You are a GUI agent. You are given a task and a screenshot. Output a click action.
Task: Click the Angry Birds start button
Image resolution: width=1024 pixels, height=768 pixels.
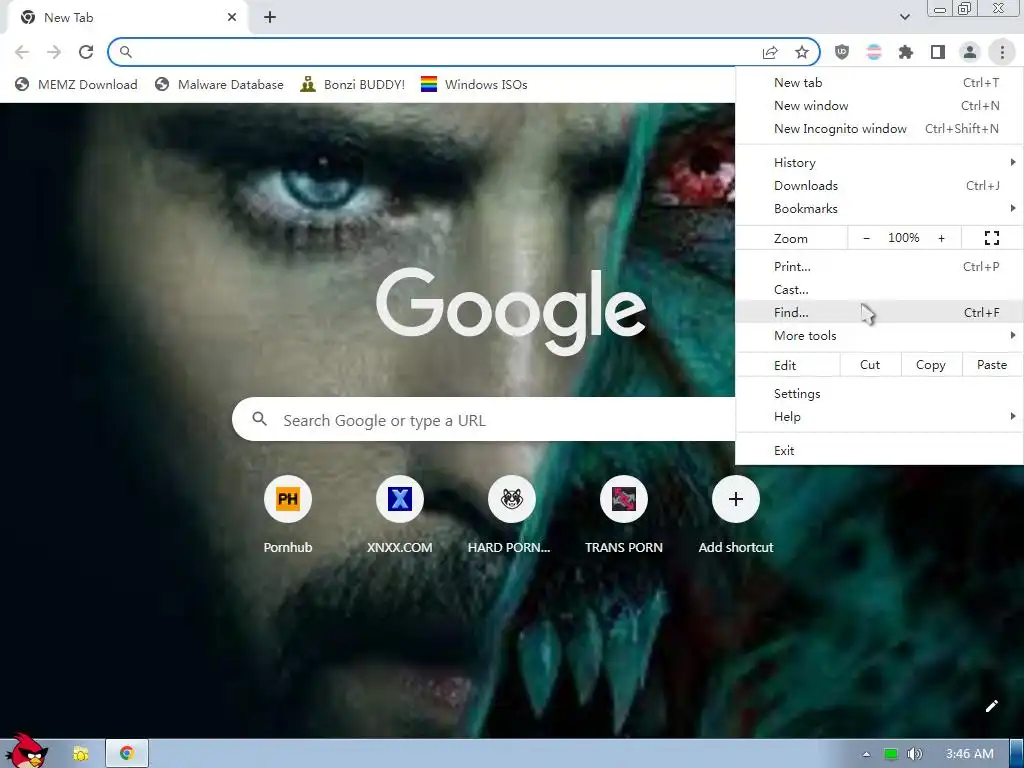(26, 751)
